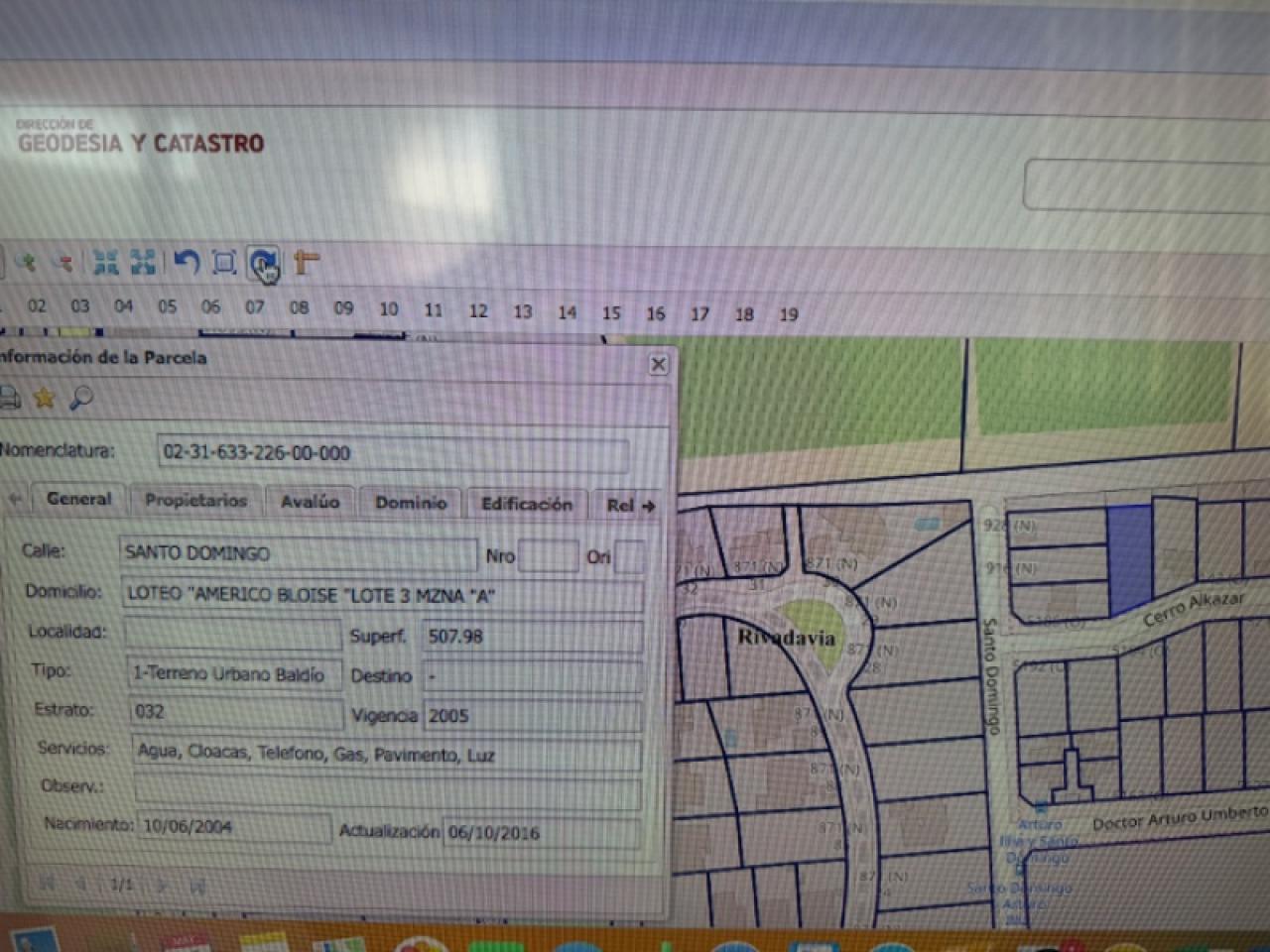
Task: Open the Dominio tab
Action: click(411, 503)
